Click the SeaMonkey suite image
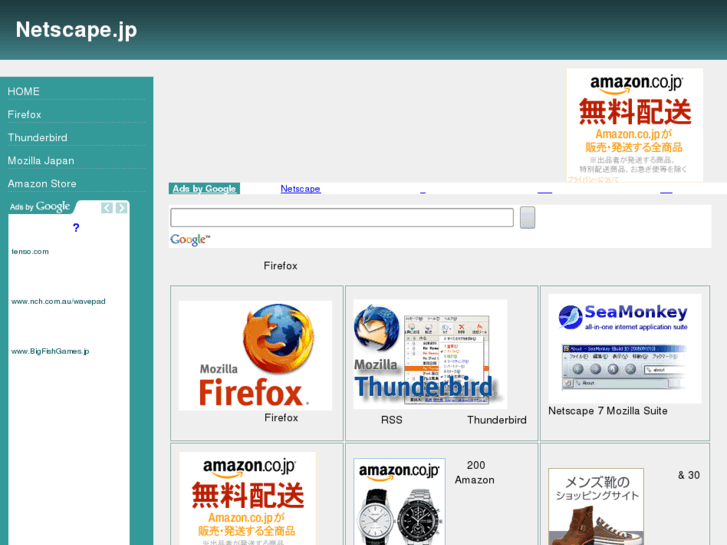This screenshot has height=545, width=727. tap(625, 349)
